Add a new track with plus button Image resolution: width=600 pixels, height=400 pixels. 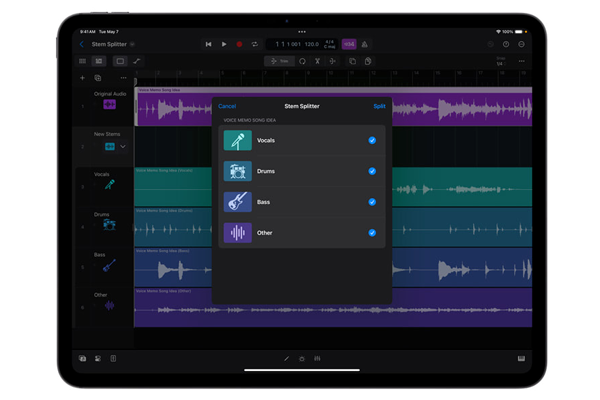tap(82, 78)
